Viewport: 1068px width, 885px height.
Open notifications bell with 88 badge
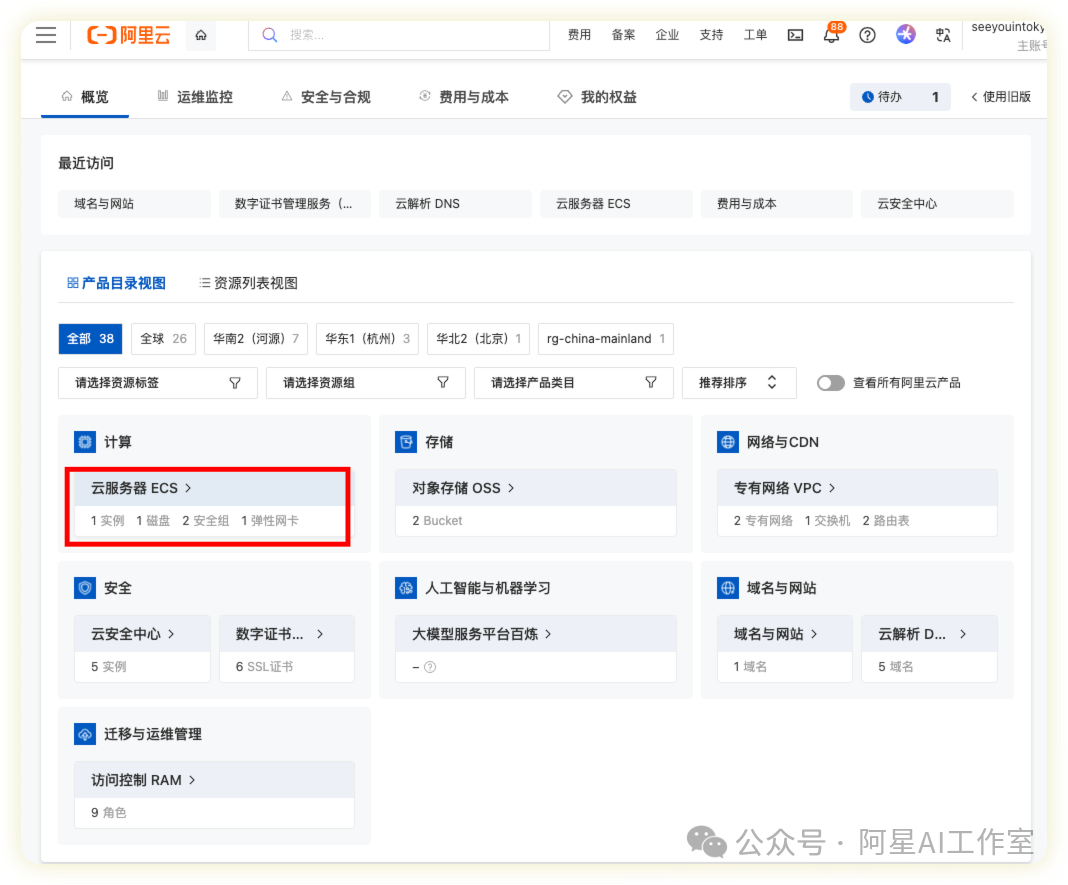tap(832, 33)
